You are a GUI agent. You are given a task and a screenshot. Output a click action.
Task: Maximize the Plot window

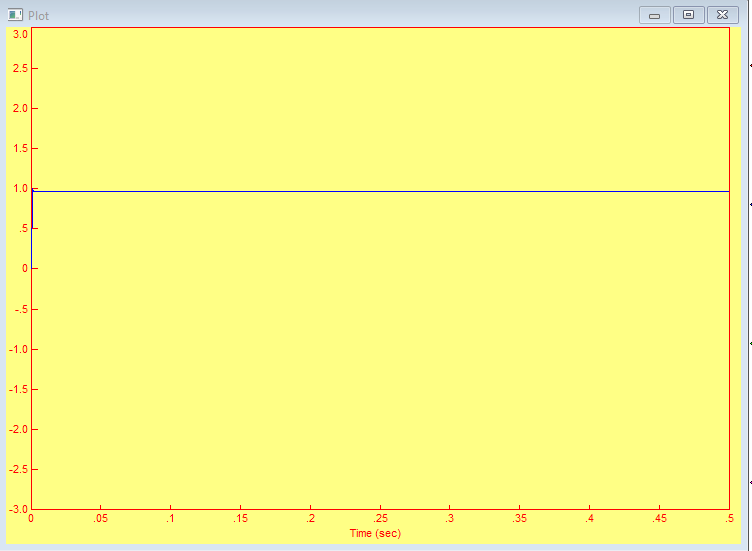tap(688, 15)
